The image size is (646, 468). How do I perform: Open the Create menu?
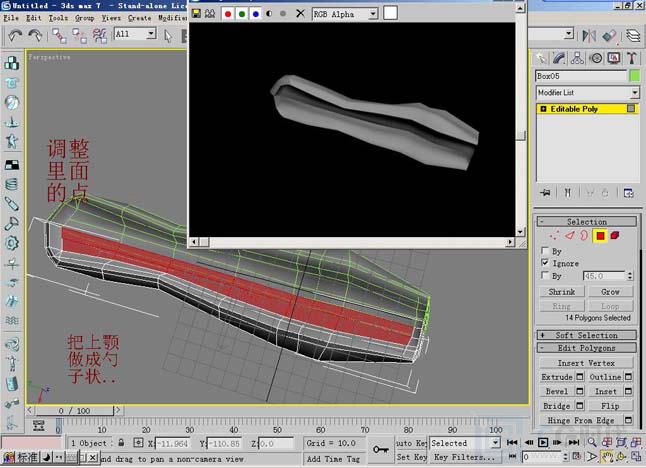140,18
